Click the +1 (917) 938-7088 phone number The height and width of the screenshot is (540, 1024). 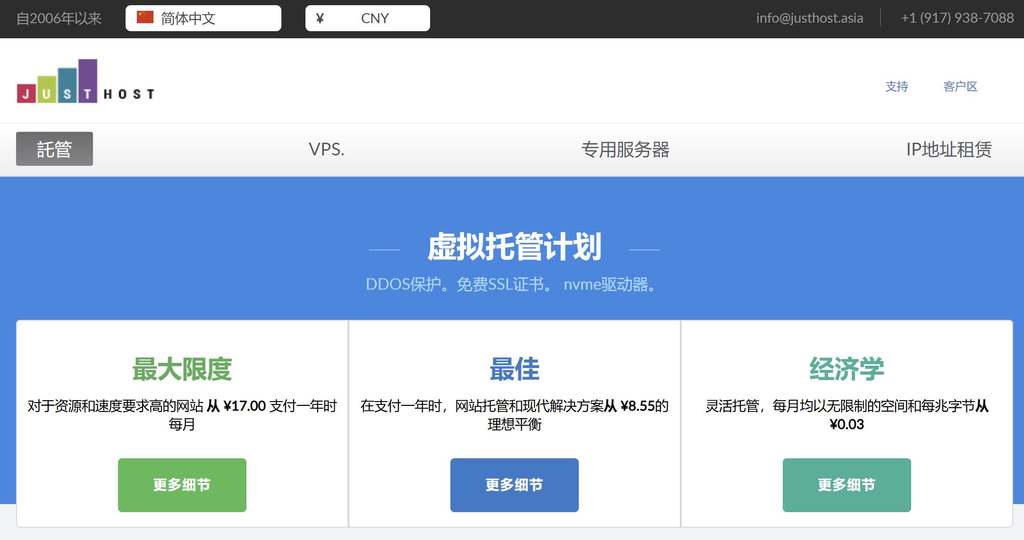[x=957, y=18]
